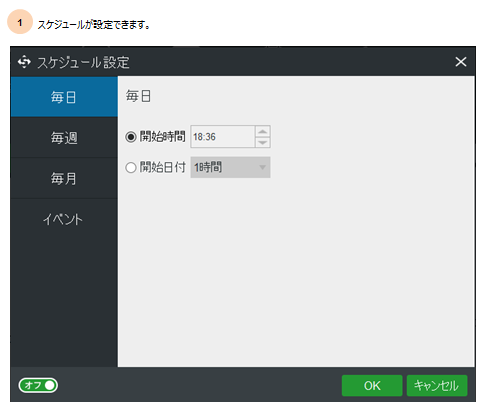Confirm with the OK button
Viewport: 490px width, 411px height.
tap(372, 386)
